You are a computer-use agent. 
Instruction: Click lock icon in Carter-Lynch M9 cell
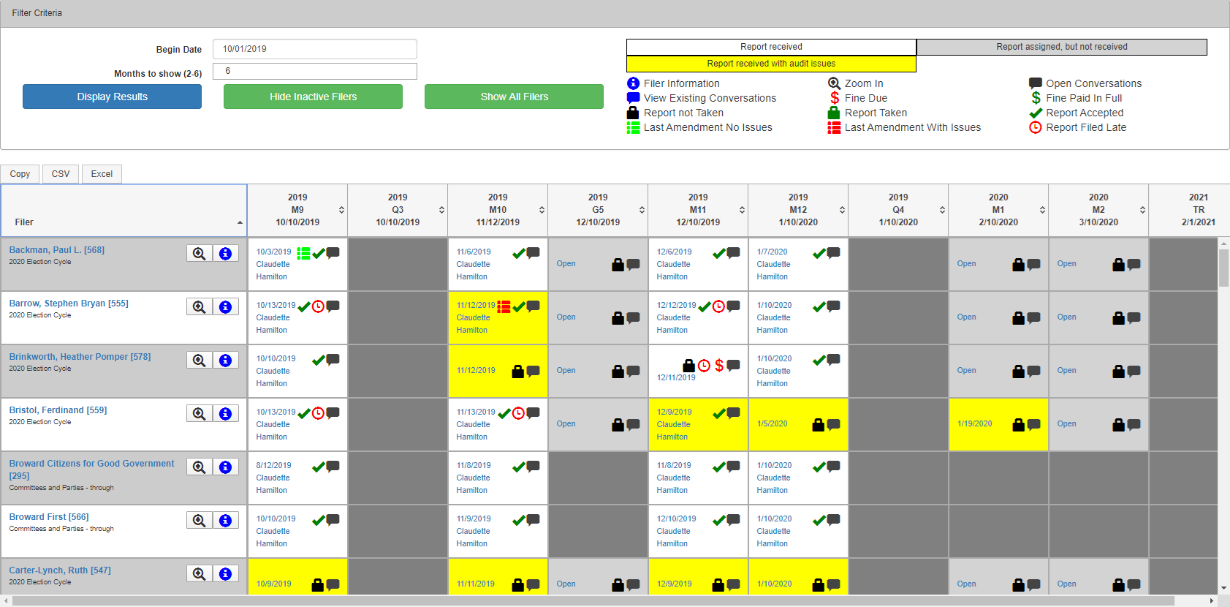coord(318,584)
